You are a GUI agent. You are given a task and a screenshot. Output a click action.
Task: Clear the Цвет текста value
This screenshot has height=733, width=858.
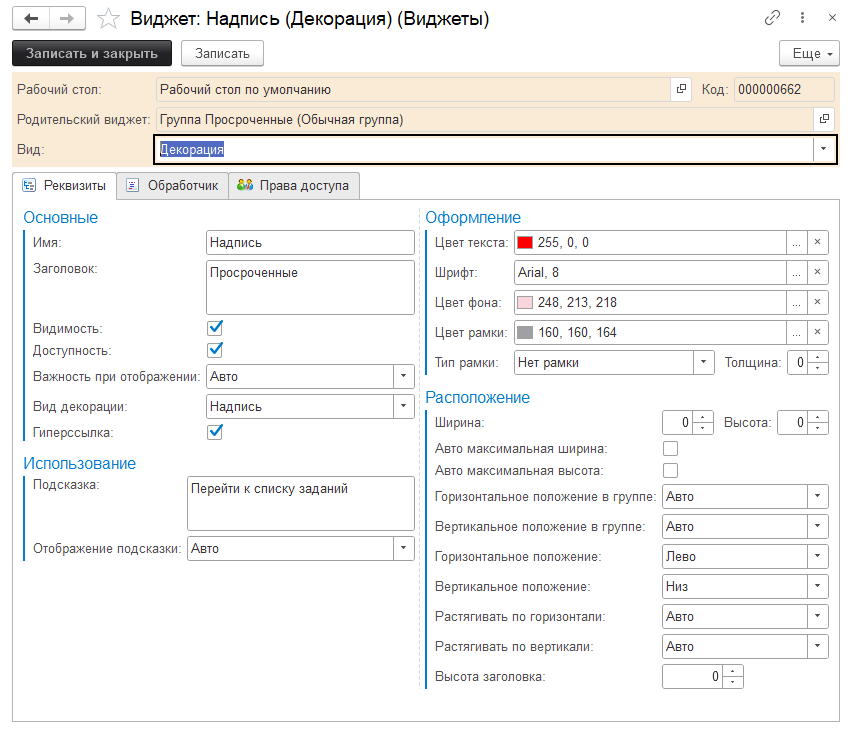817,242
